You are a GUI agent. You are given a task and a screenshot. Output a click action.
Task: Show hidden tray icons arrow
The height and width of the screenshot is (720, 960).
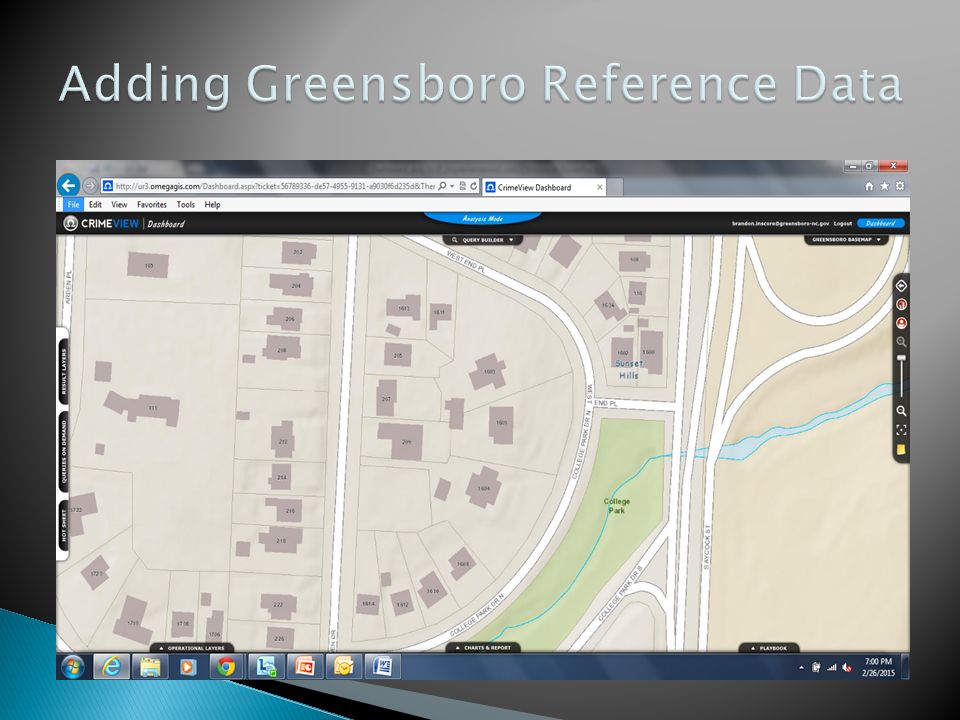[x=801, y=668]
